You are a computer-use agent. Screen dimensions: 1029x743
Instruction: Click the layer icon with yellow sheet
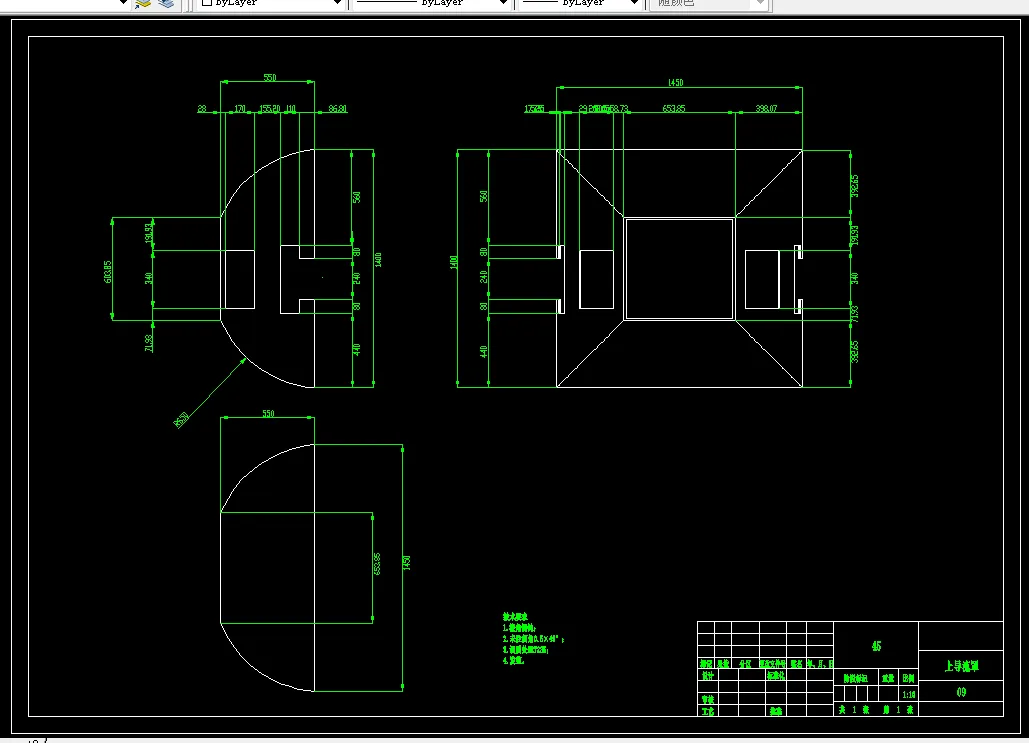pos(143,3)
